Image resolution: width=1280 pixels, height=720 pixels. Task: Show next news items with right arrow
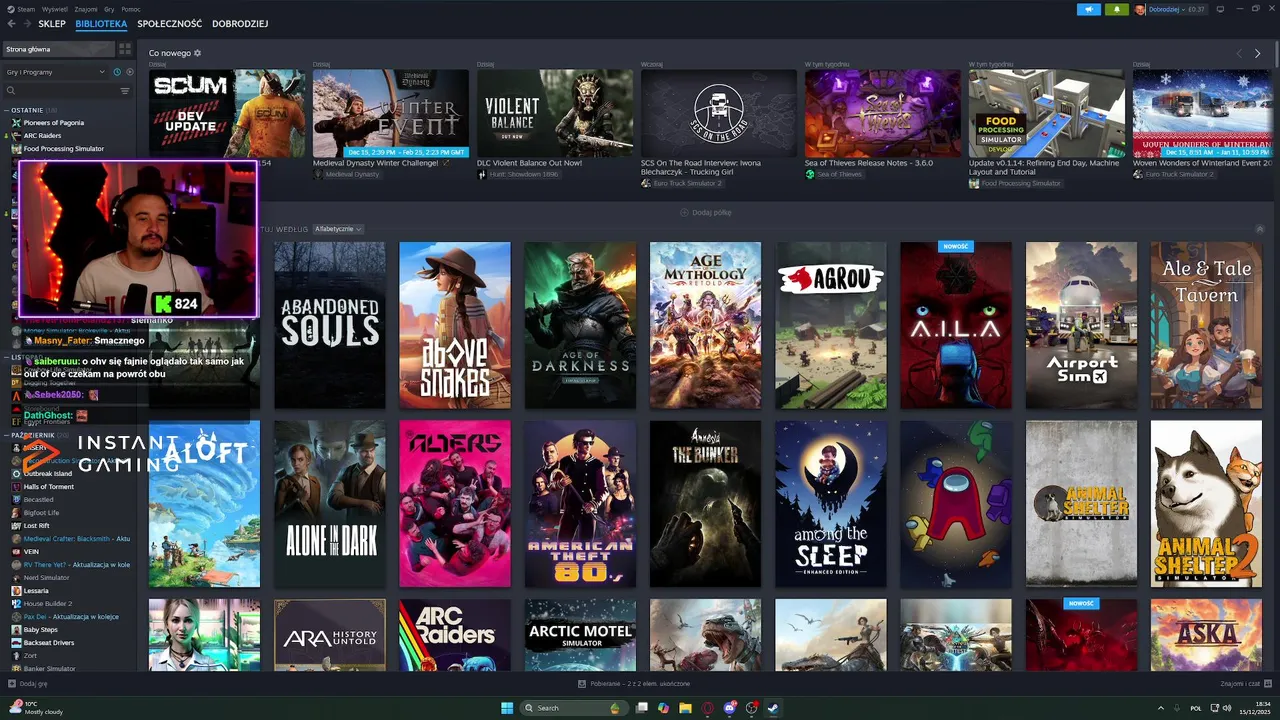click(1257, 53)
